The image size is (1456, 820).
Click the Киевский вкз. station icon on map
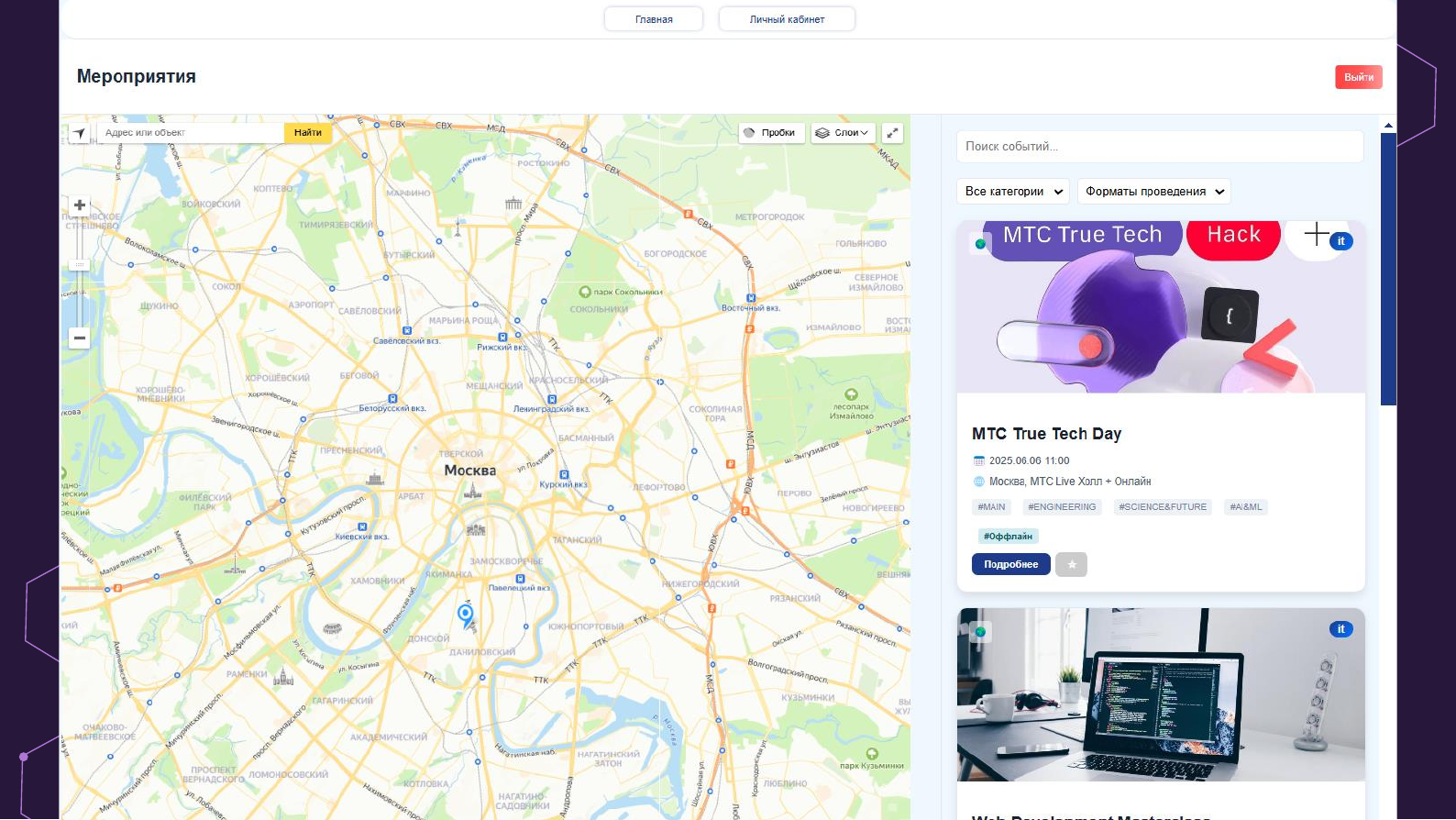pyautogui.click(x=362, y=526)
